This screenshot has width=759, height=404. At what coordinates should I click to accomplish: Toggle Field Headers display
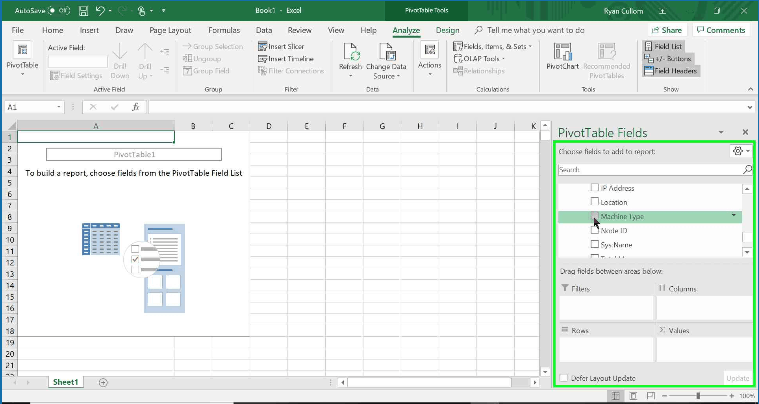click(670, 71)
